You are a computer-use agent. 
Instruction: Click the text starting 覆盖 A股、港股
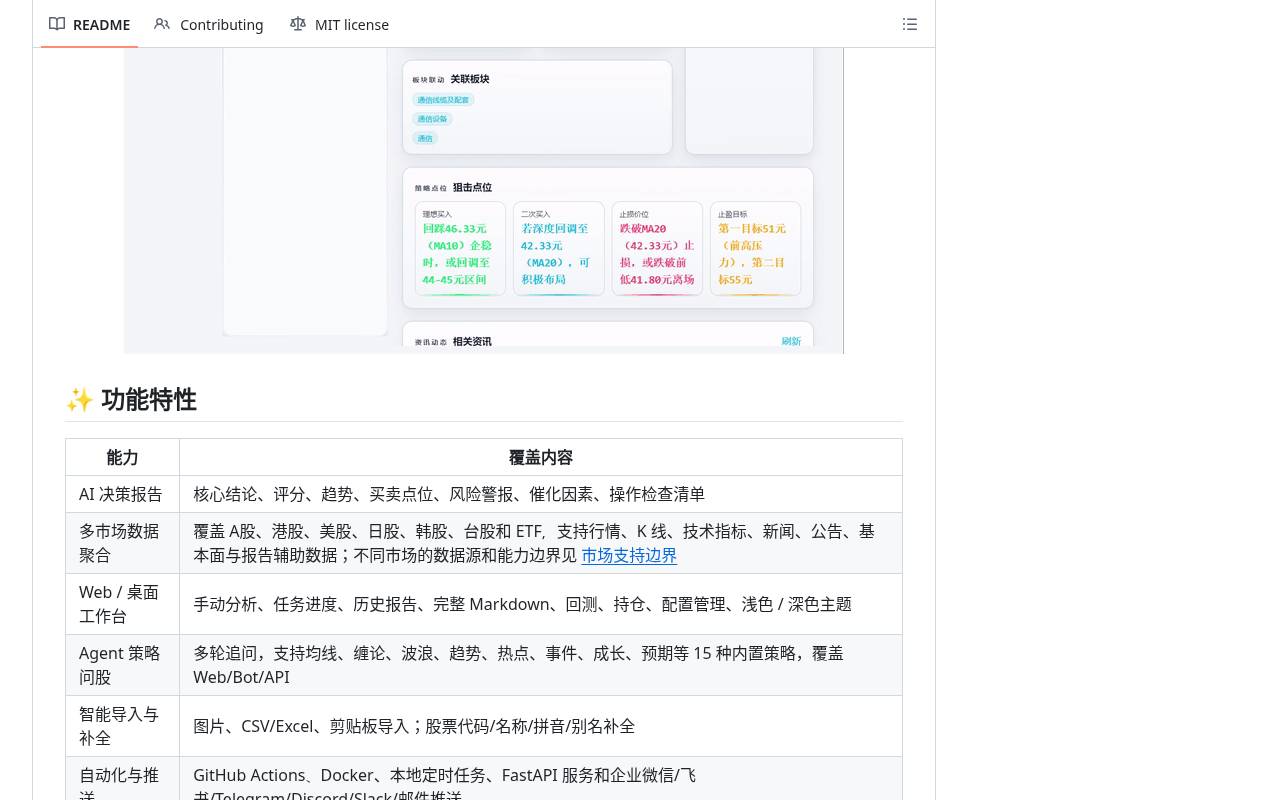(534, 543)
